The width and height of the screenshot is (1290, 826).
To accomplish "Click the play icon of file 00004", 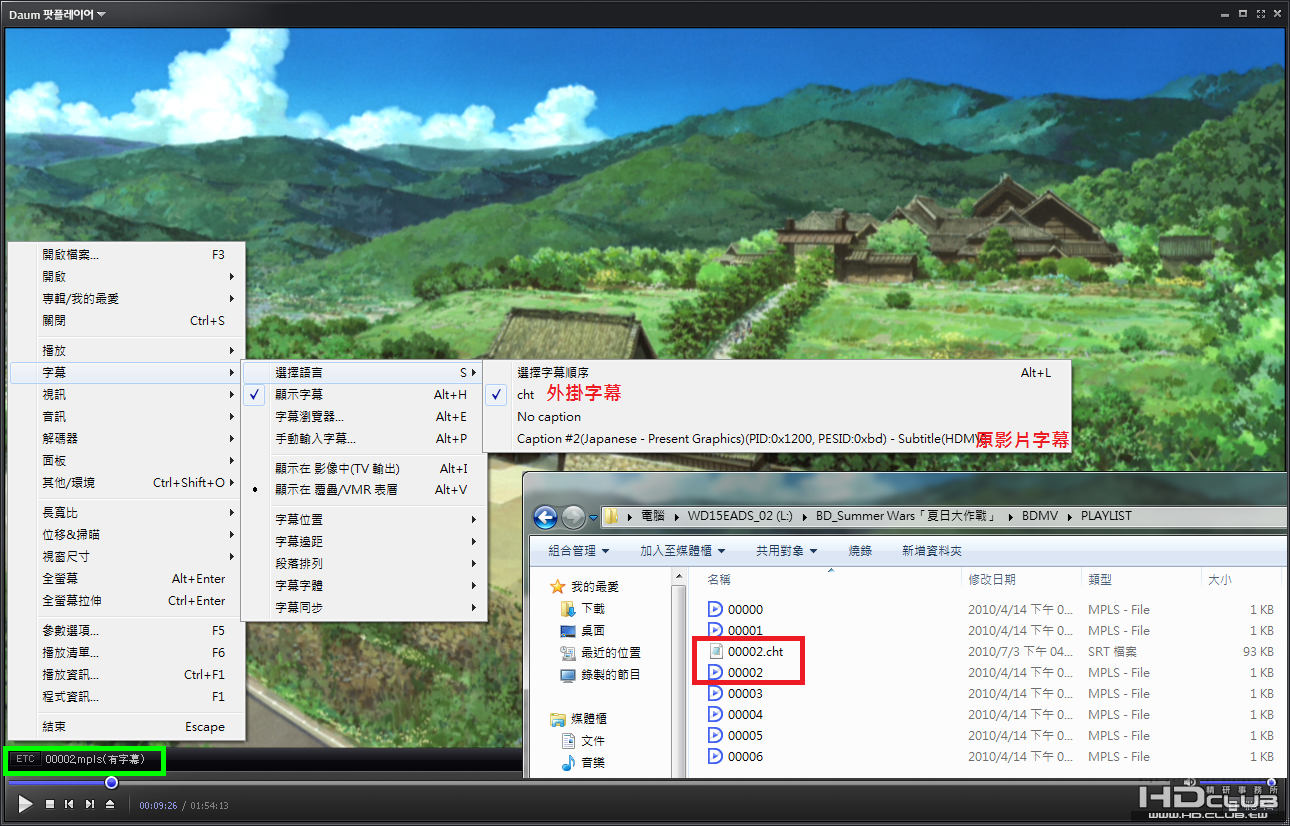I will pyautogui.click(x=715, y=714).
